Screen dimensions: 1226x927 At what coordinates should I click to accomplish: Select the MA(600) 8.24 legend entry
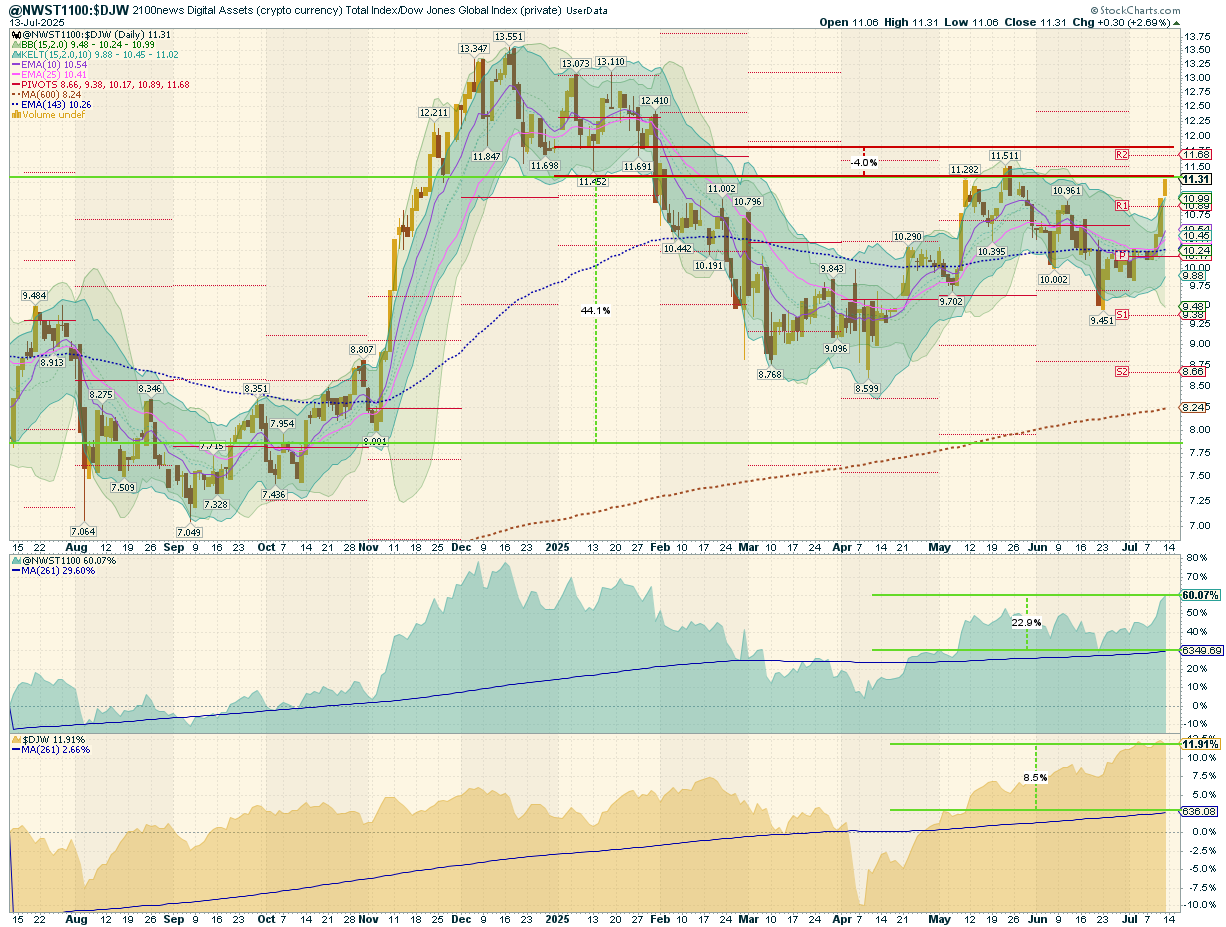tap(52, 94)
